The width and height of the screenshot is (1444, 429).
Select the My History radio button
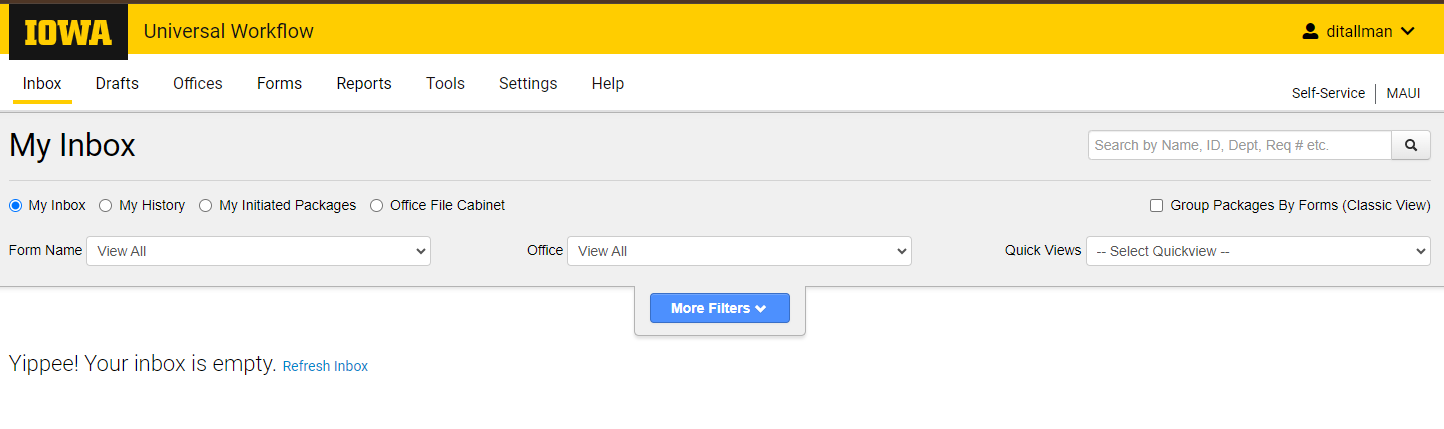pyautogui.click(x=106, y=206)
